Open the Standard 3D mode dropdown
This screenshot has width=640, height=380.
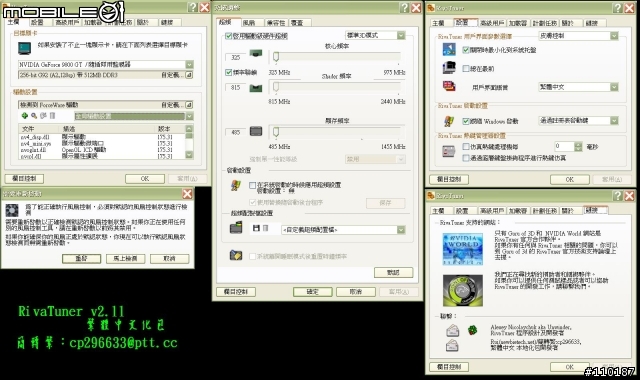point(401,36)
